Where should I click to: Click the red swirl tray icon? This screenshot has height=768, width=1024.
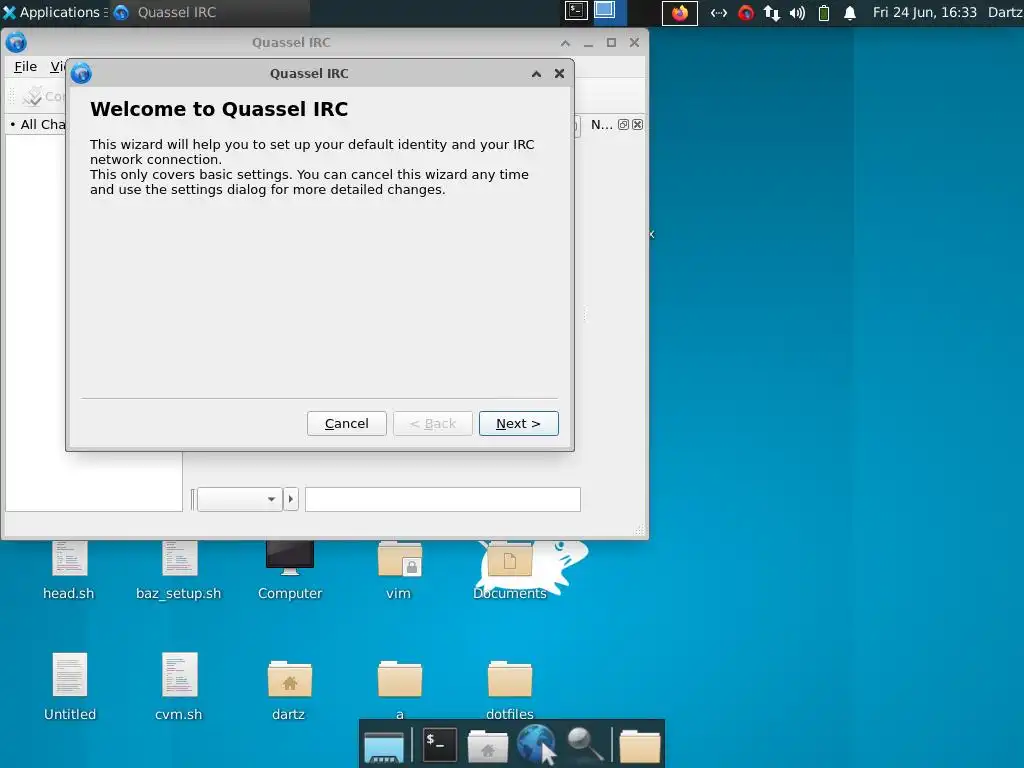coord(746,12)
